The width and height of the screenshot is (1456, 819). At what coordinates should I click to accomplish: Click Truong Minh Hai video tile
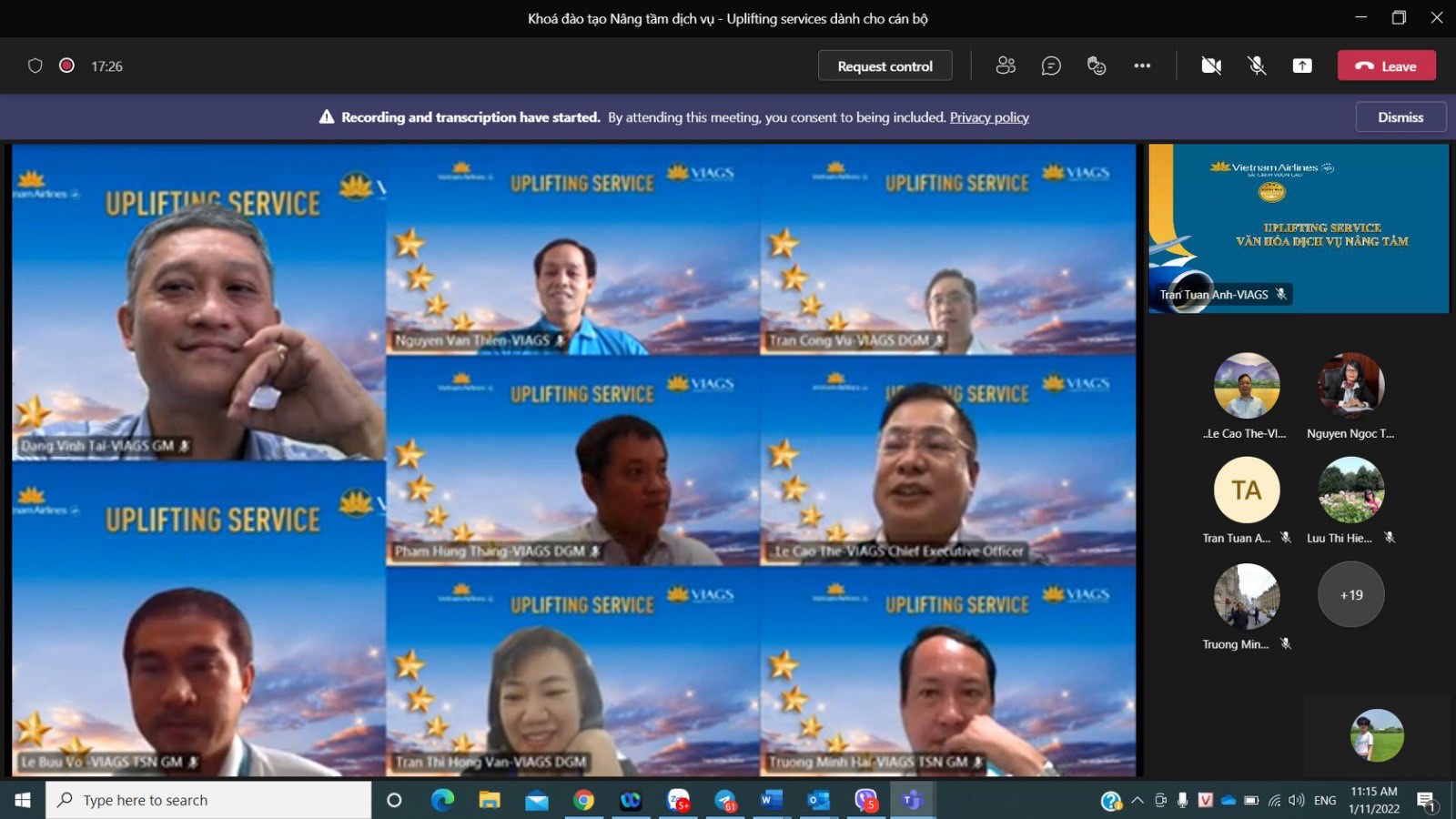947,672
